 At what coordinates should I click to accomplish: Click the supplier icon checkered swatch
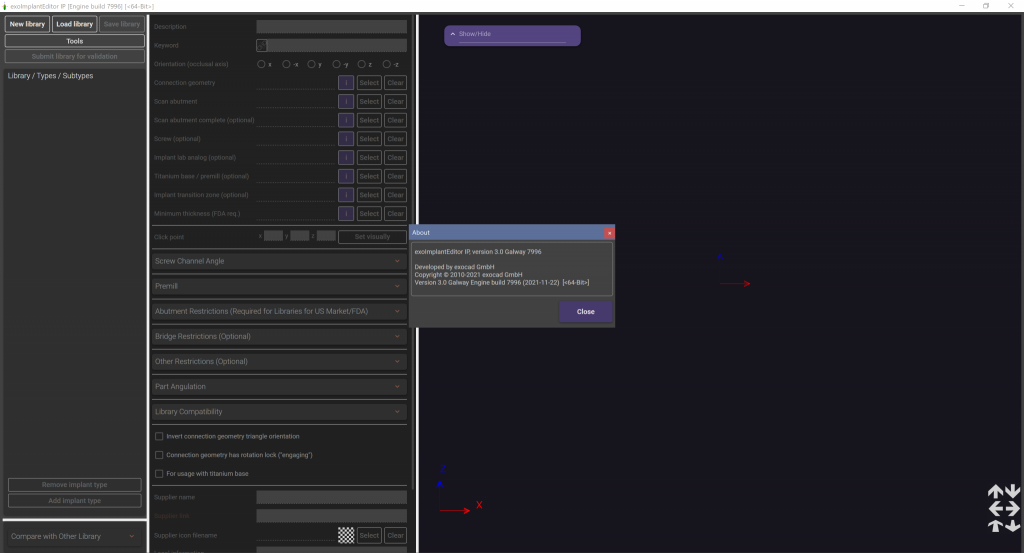pyautogui.click(x=346, y=535)
